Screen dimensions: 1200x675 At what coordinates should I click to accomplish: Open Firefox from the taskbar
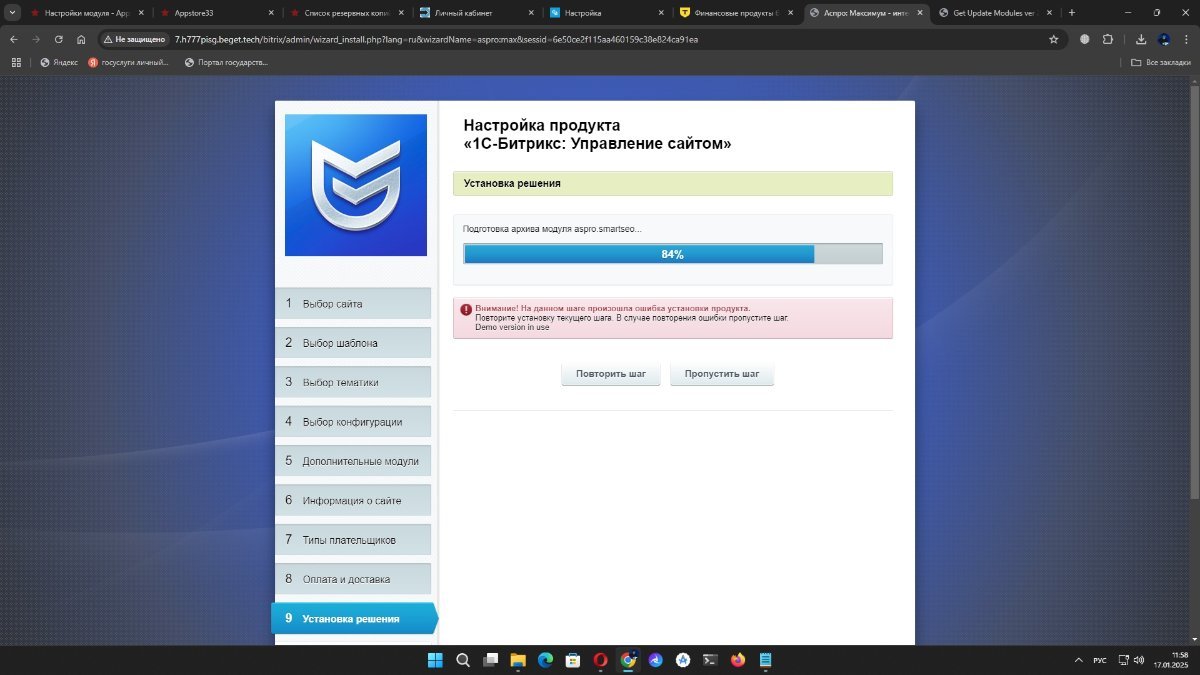coord(738,660)
